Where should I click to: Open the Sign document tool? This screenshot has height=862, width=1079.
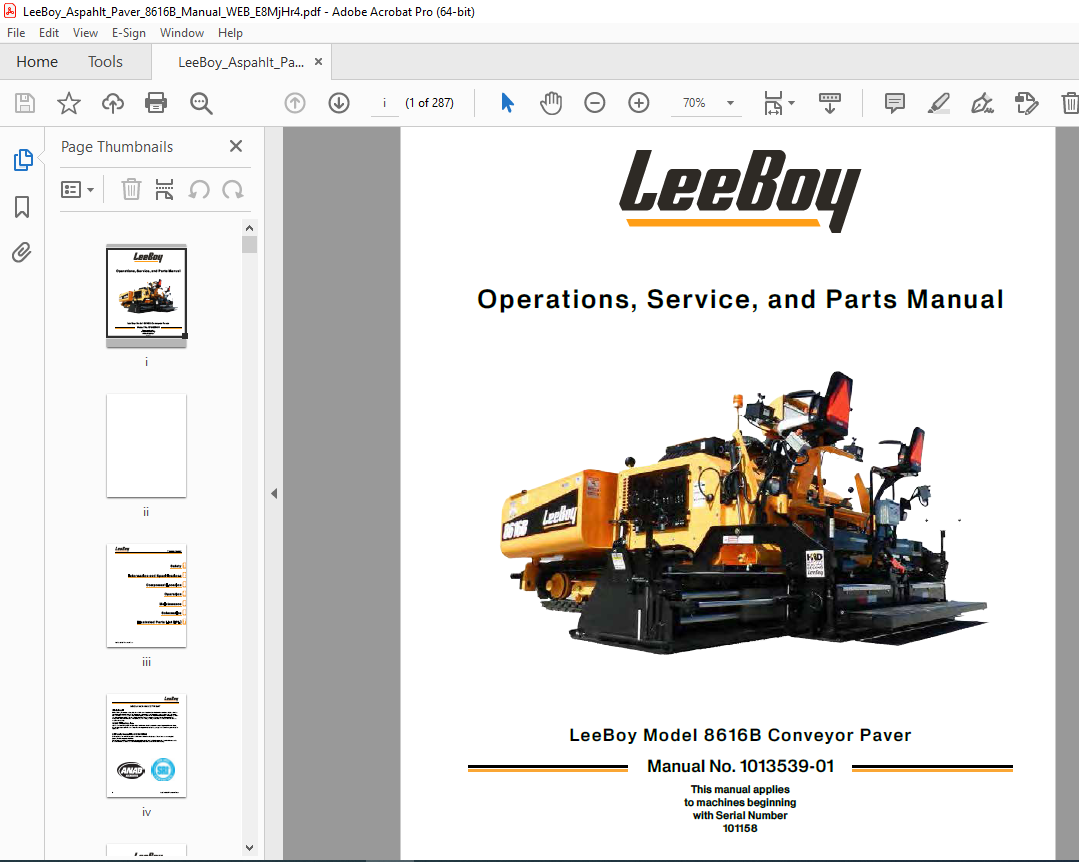pos(982,103)
